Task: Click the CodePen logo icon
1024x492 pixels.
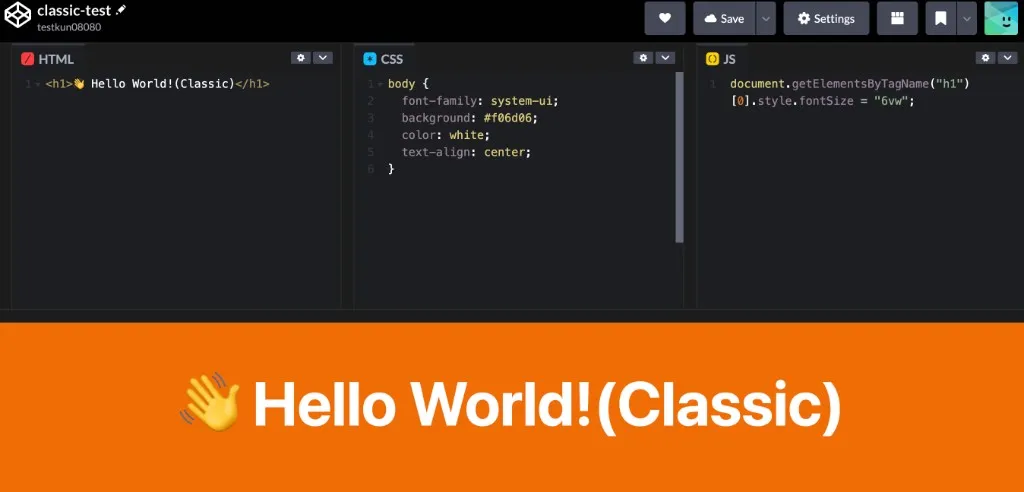Action: (18, 16)
